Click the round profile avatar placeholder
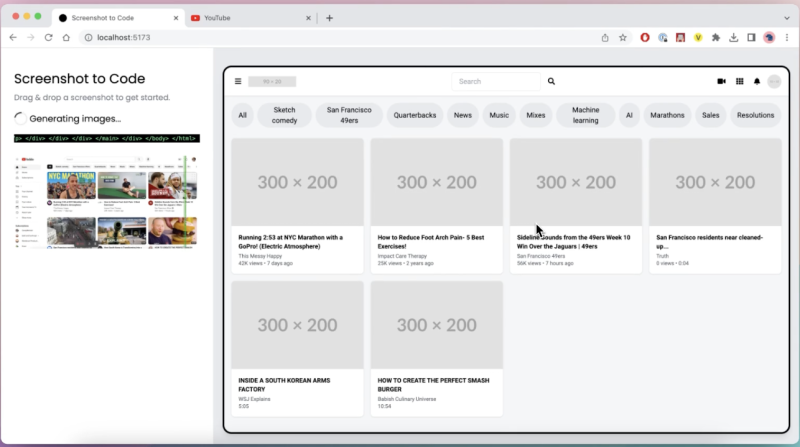This screenshot has height=447, width=800. (774, 81)
